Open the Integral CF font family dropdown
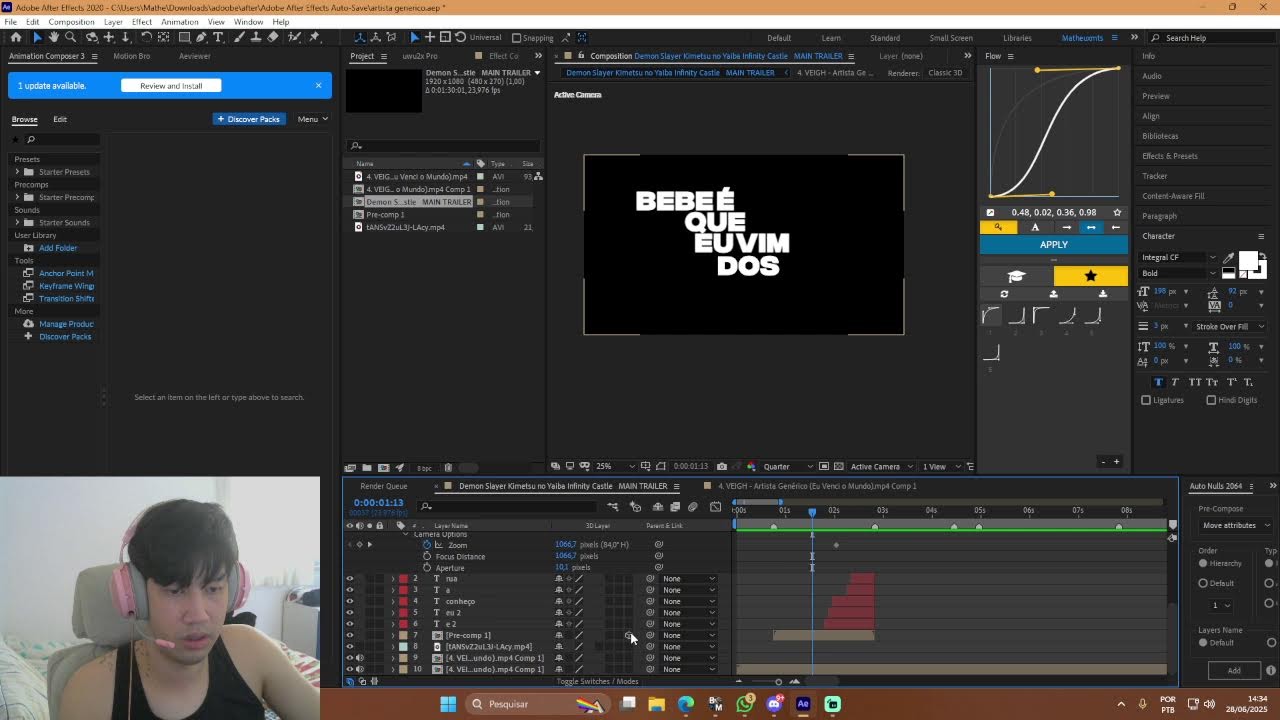Viewport: 1280px width, 720px height. coord(1180,257)
